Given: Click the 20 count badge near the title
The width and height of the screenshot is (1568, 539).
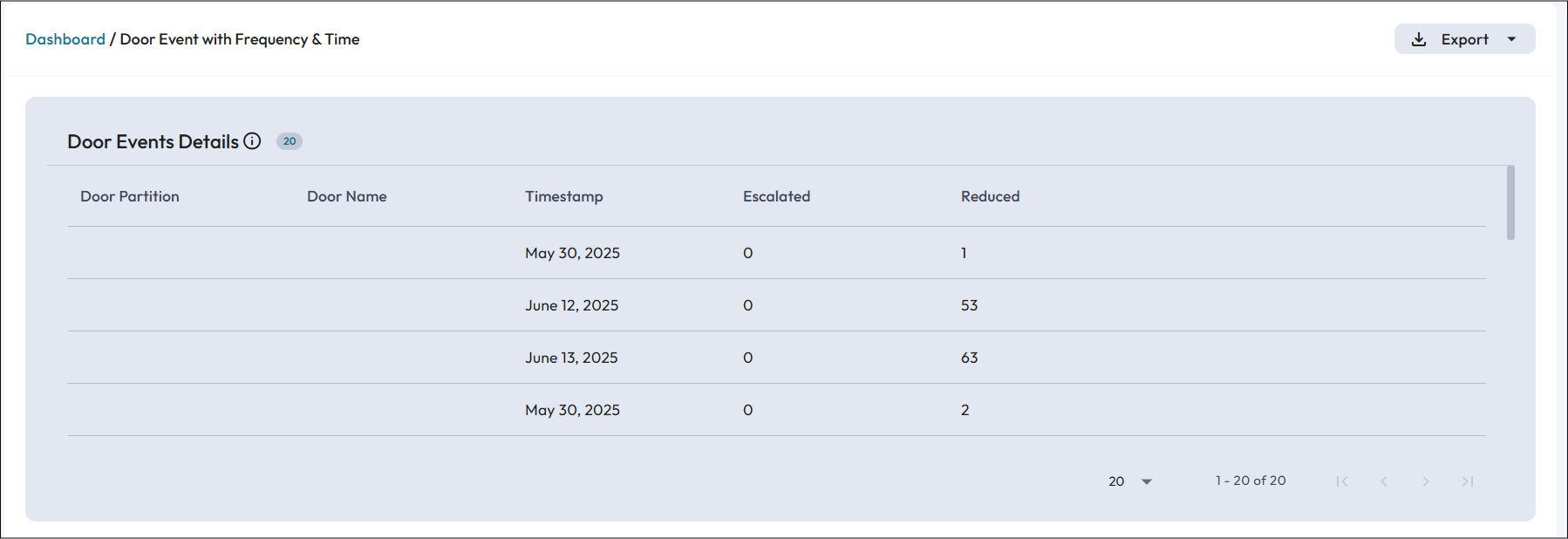Looking at the screenshot, I should click(290, 141).
